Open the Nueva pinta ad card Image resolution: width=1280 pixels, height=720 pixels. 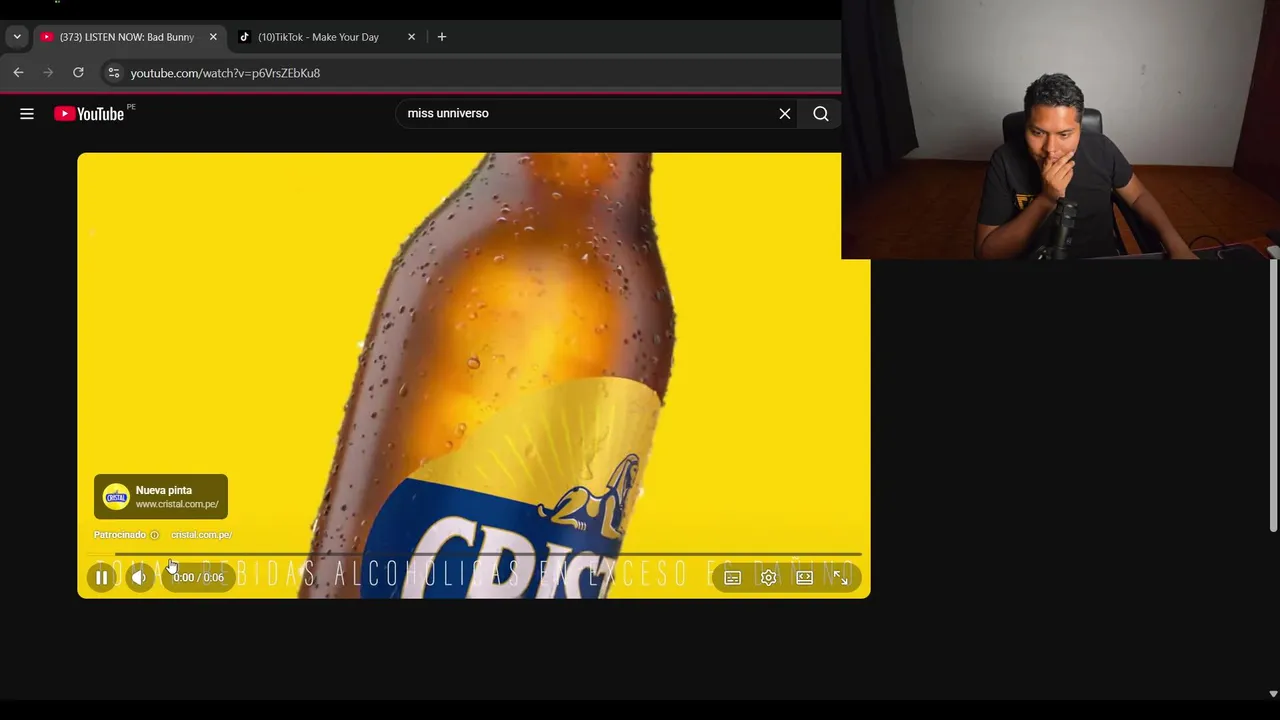(161, 497)
